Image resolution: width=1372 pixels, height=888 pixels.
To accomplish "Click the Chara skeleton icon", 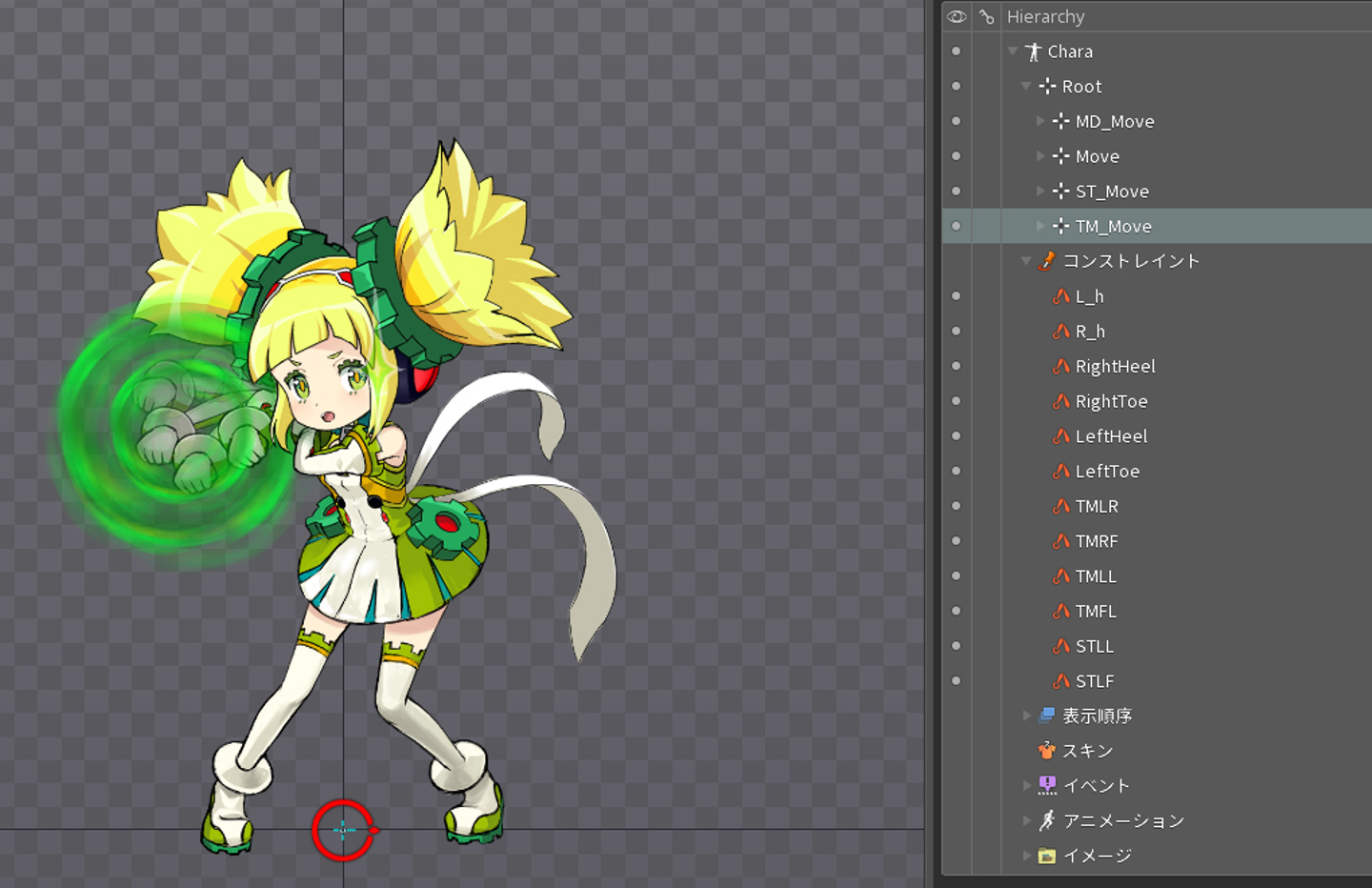I will coord(1034,51).
